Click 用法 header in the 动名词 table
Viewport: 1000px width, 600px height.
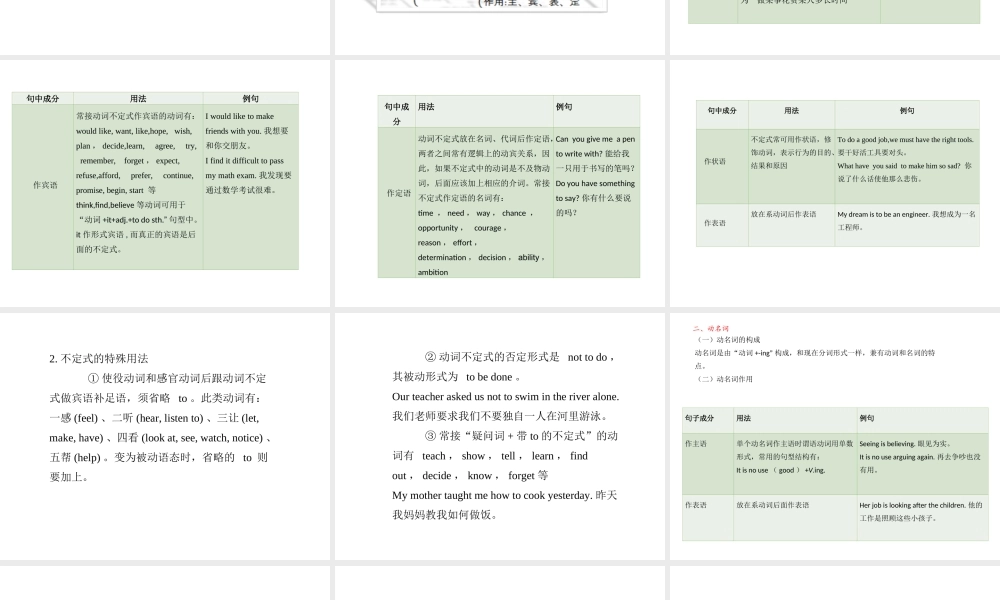pos(744,418)
